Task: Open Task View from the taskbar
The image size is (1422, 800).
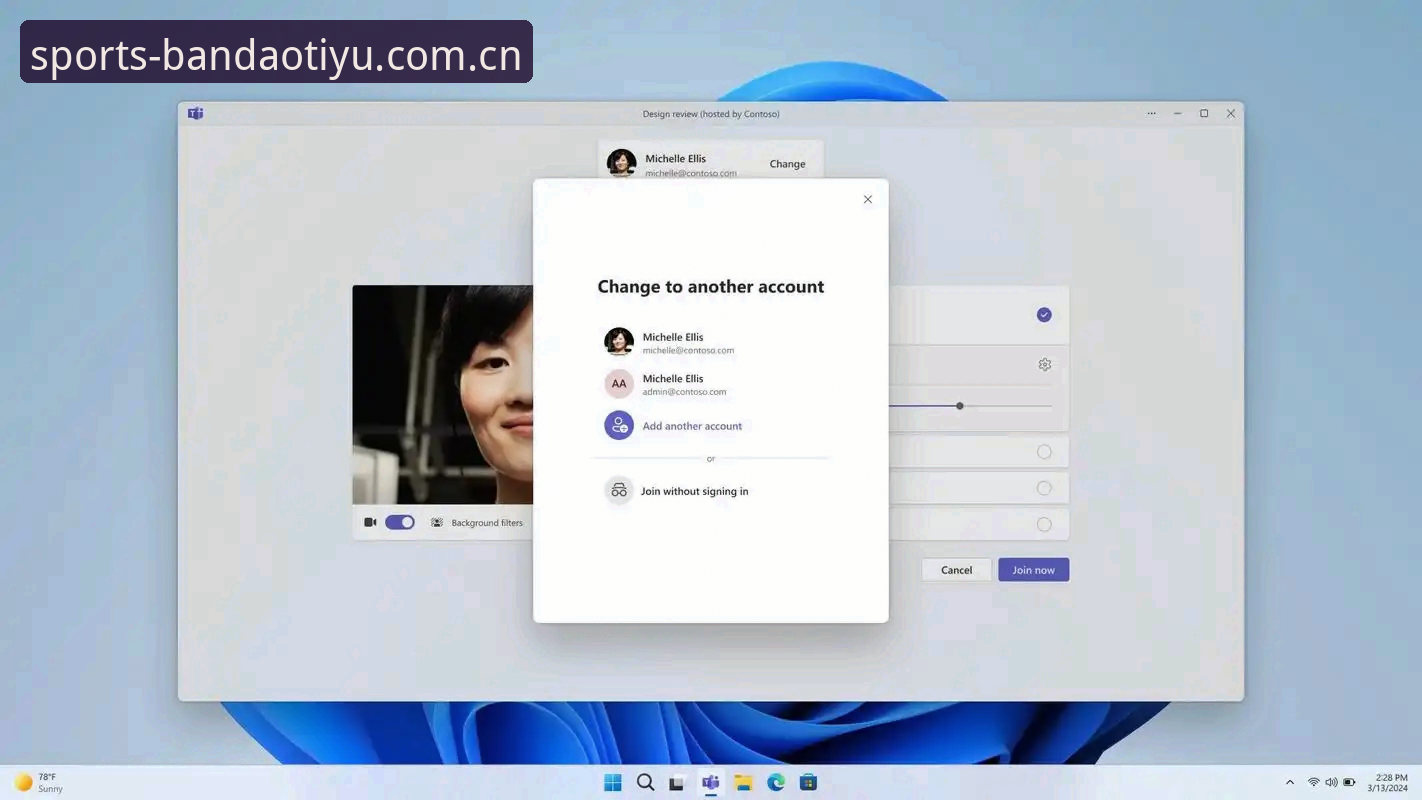Action: click(677, 782)
